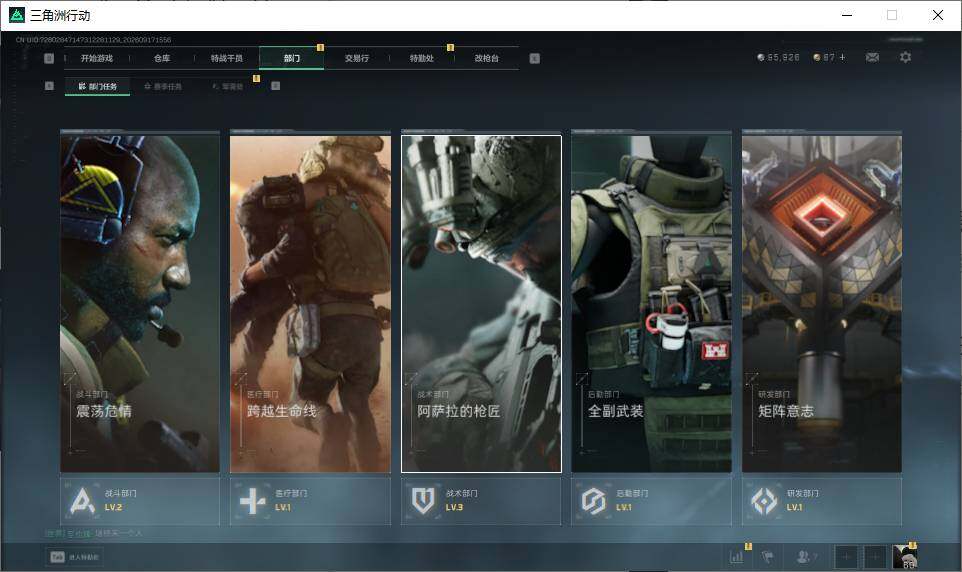Open the third sub-tab with notification badge
The height and width of the screenshot is (572, 962).
click(228, 87)
